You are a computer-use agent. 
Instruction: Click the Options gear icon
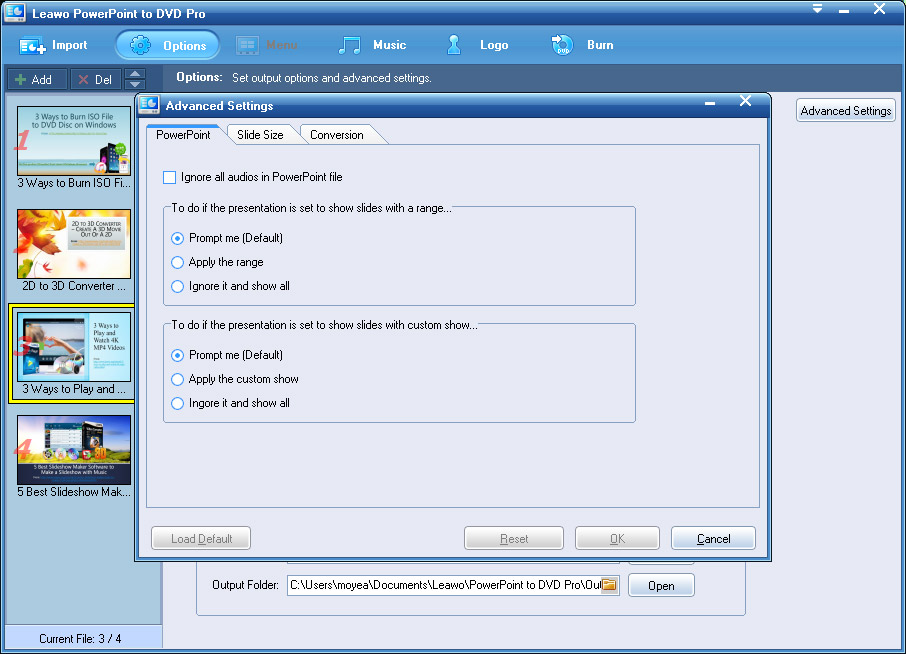(x=140, y=46)
